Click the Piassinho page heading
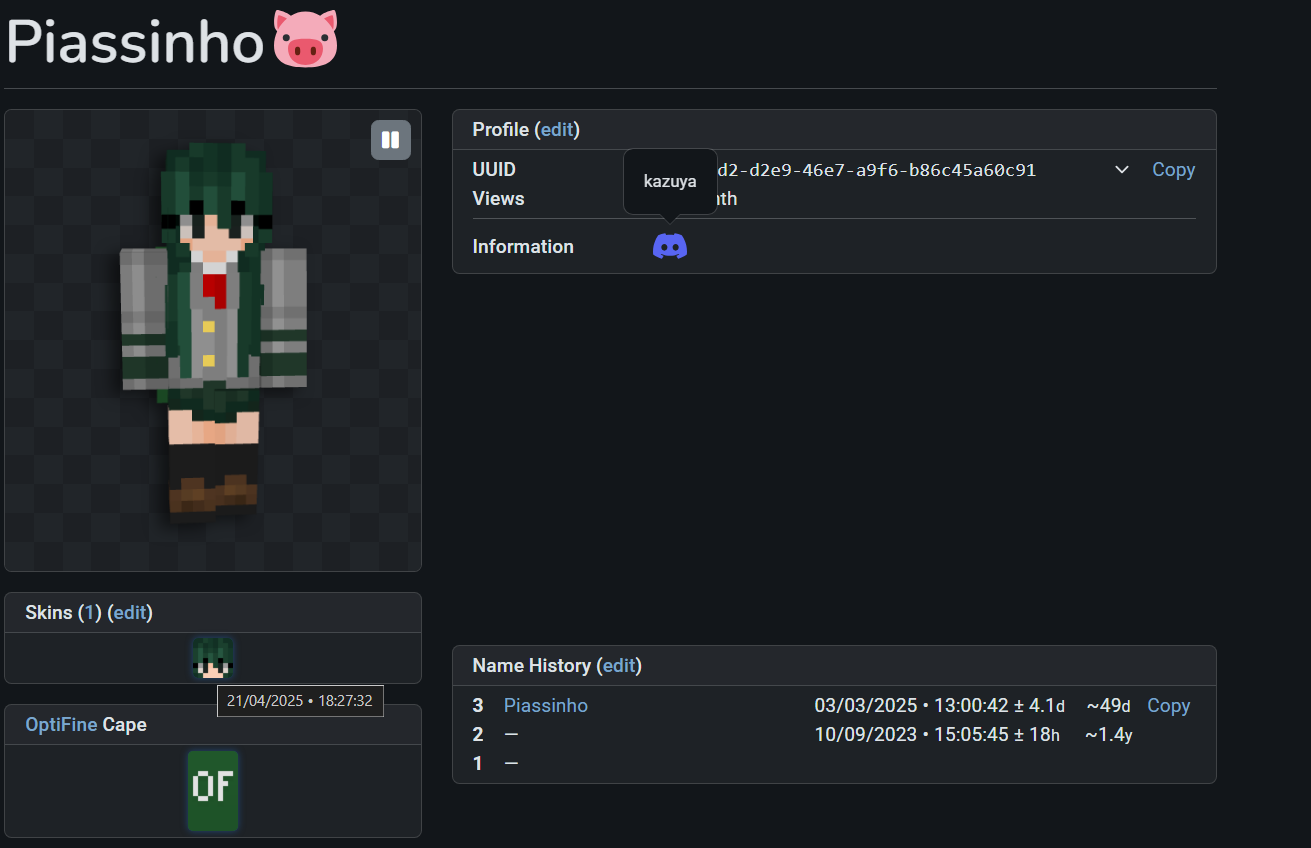This screenshot has height=848, width=1311. pyautogui.click(x=136, y=41)
